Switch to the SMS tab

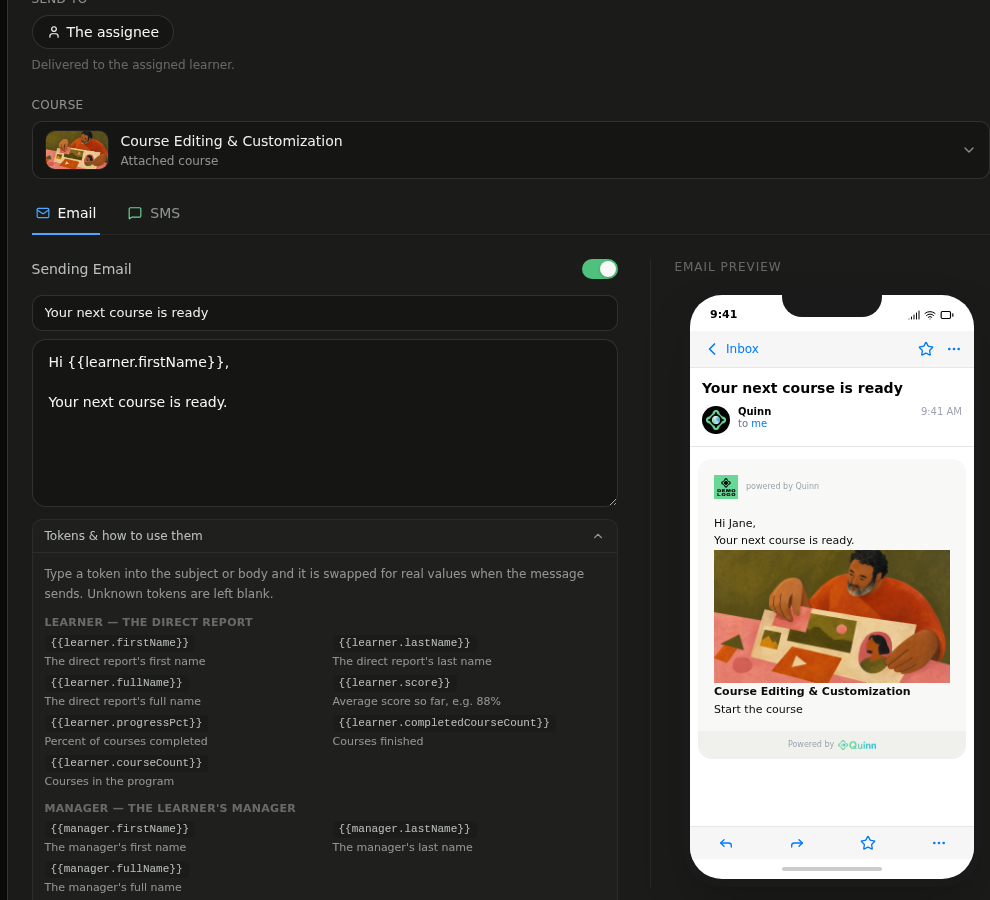153,213
